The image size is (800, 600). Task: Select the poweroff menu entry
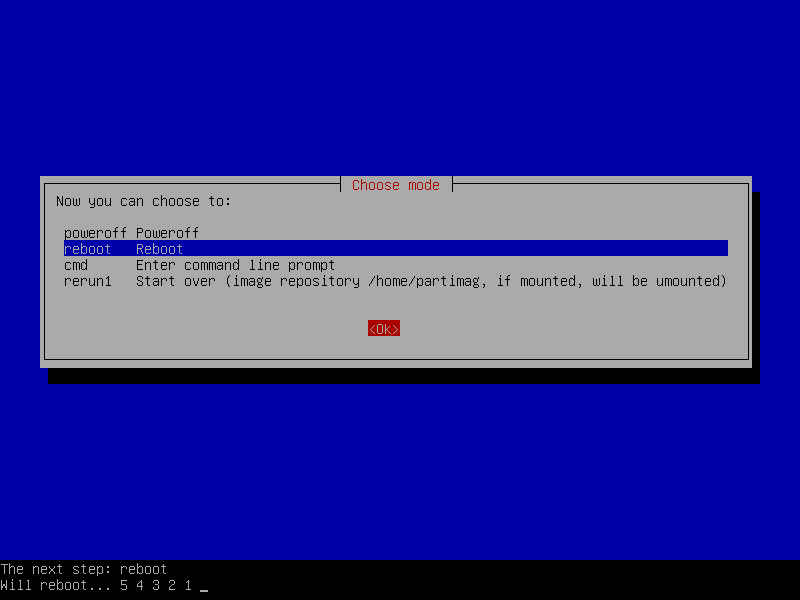(395, 233)
